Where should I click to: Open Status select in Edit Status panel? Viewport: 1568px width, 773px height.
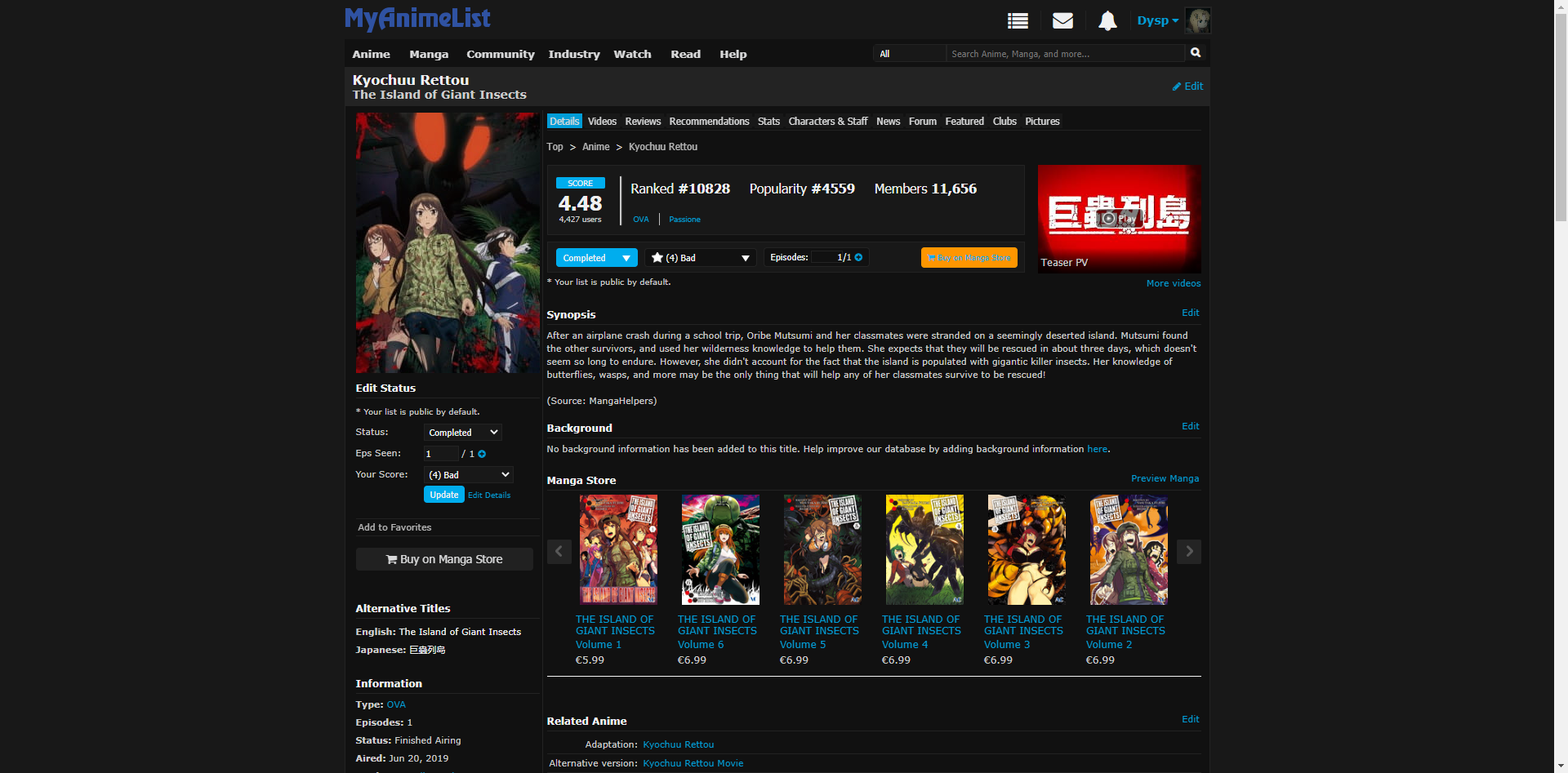coord(462,433)
